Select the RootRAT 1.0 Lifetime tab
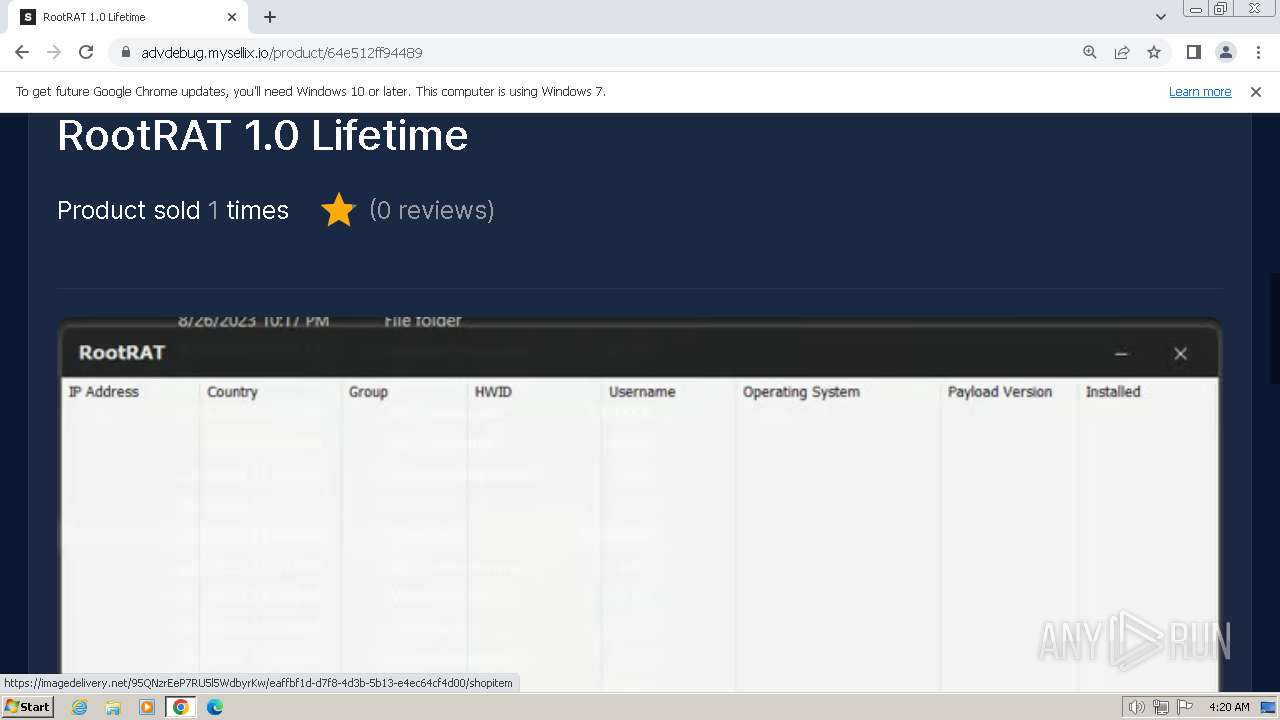 pos(130,17)
